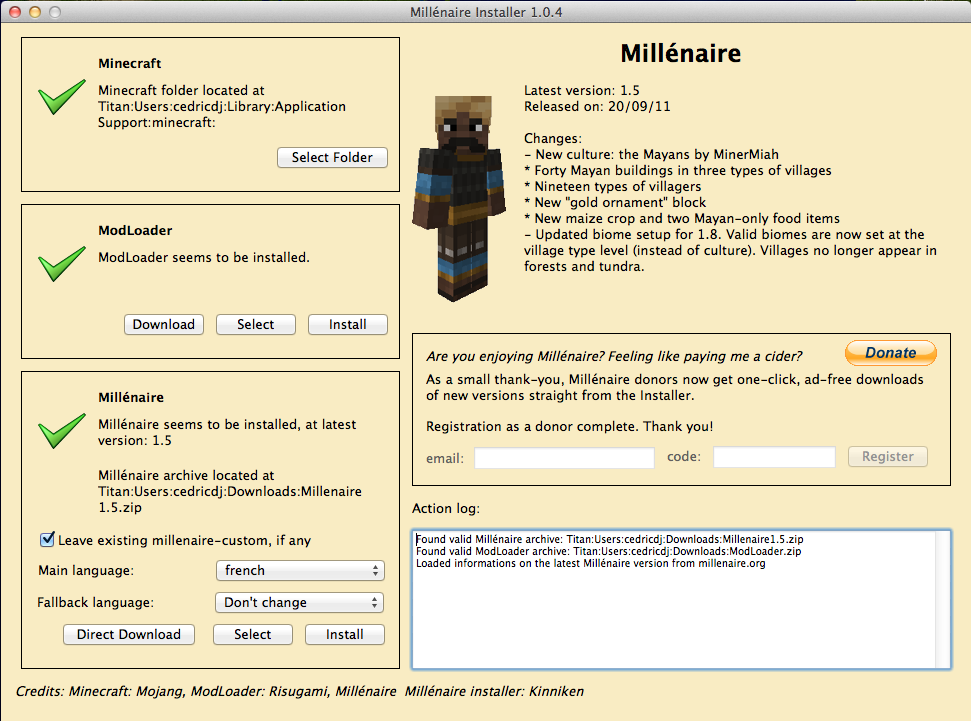Toggle Leave existing millenaire-custom checkbox
The image size is (971, 721).
47,540
